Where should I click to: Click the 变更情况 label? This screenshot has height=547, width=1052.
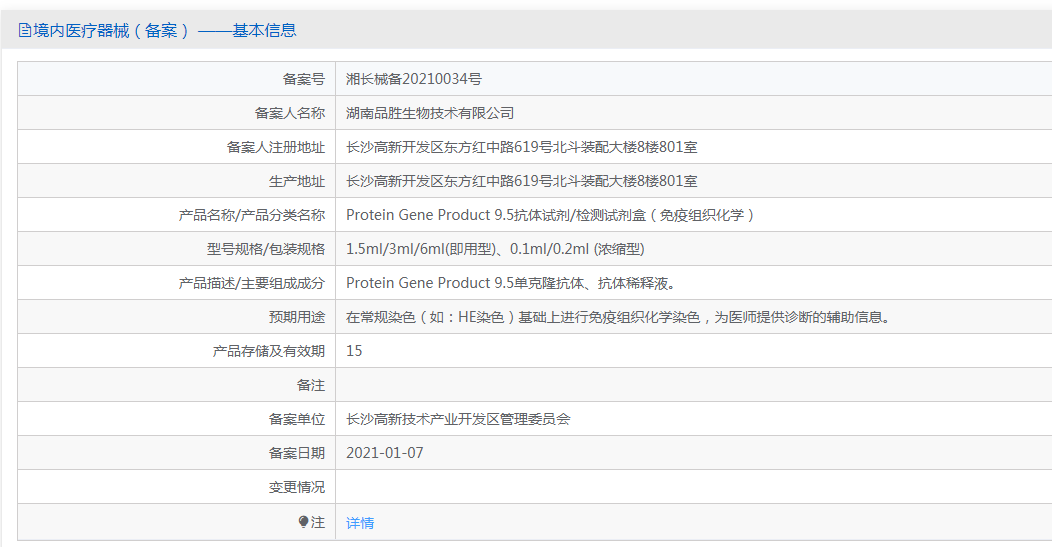[297, 487]
